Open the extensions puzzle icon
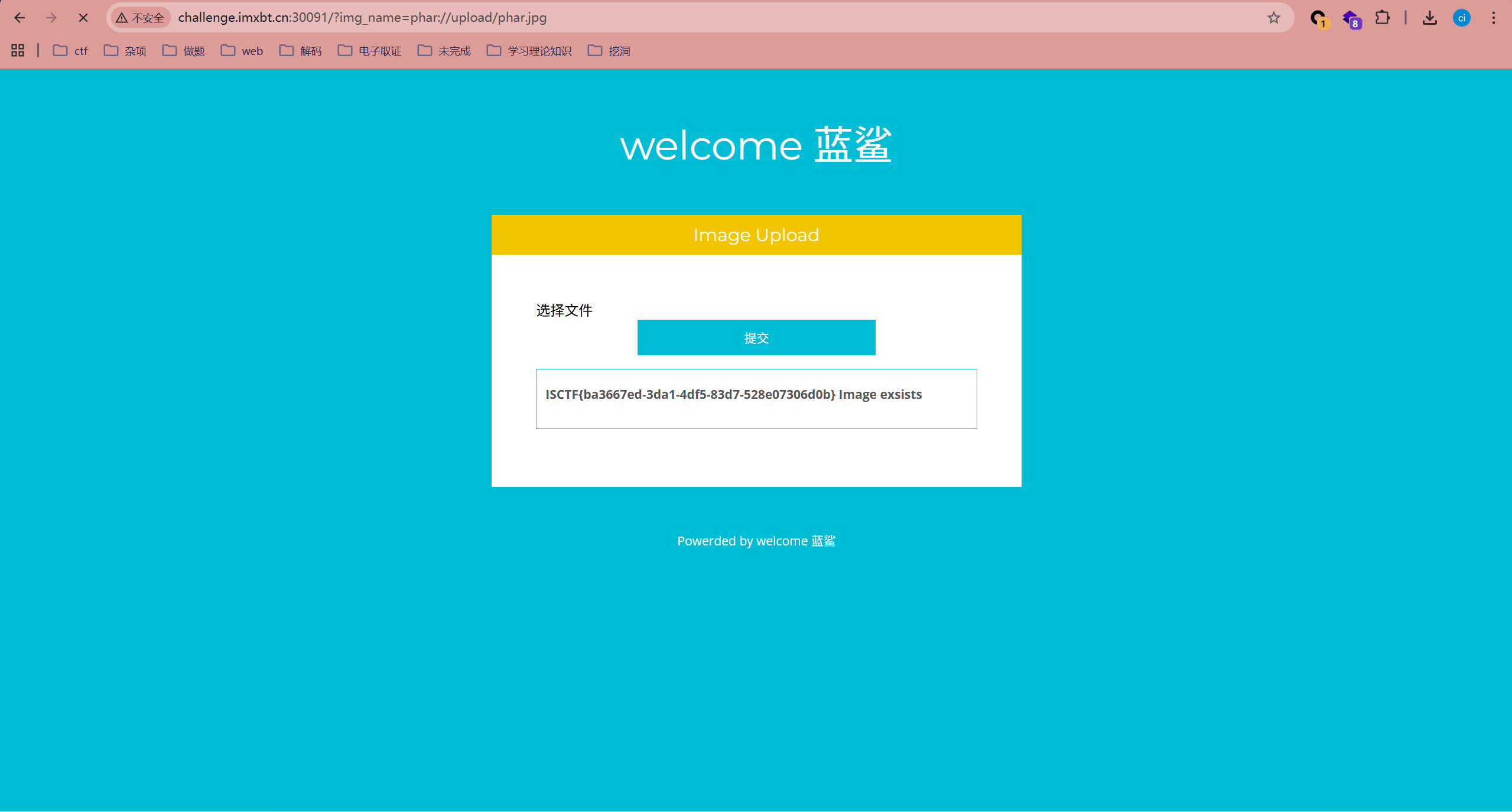 click(x=1382, y=18)
